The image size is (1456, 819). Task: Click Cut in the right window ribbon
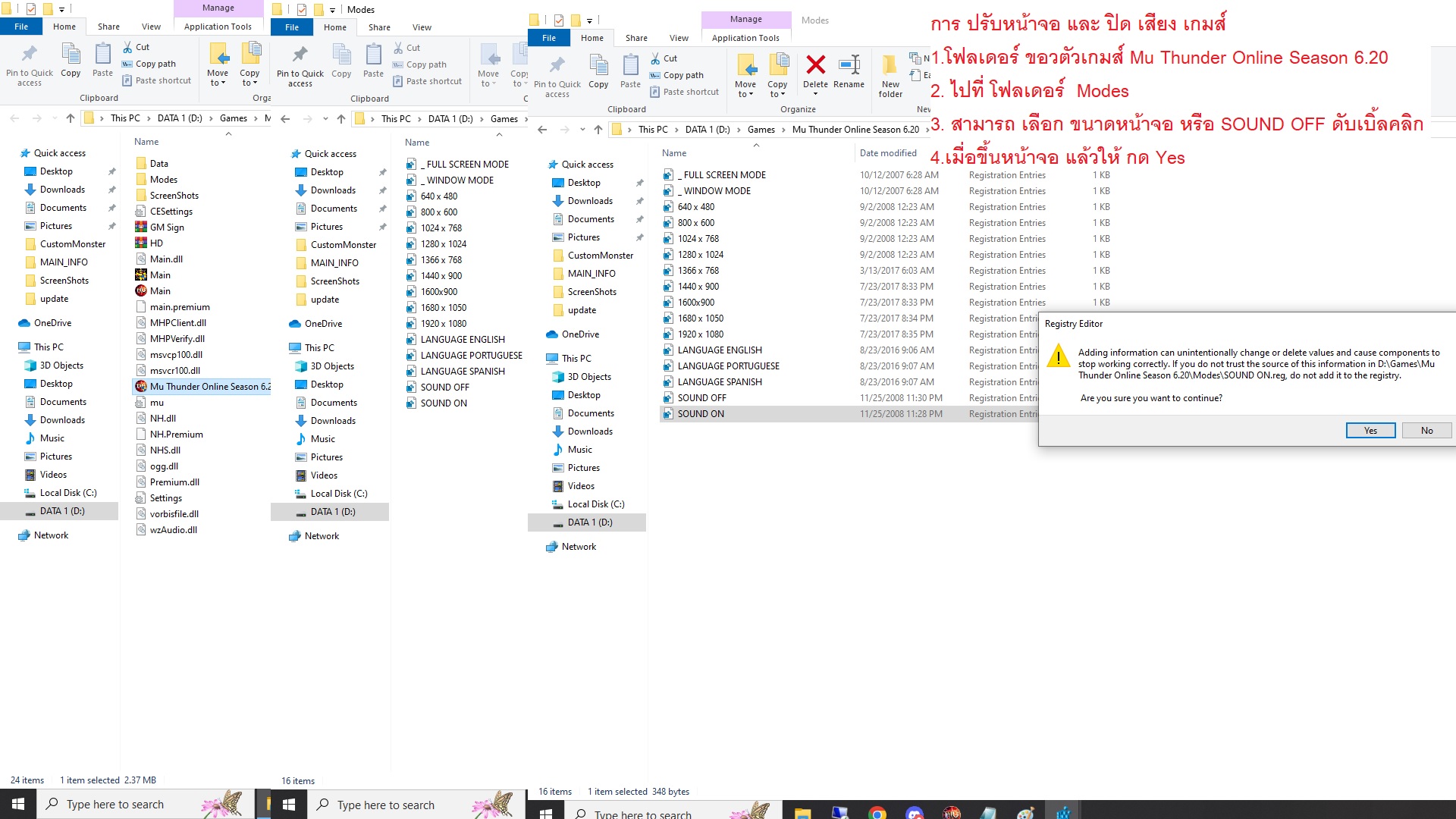[664, 58]
